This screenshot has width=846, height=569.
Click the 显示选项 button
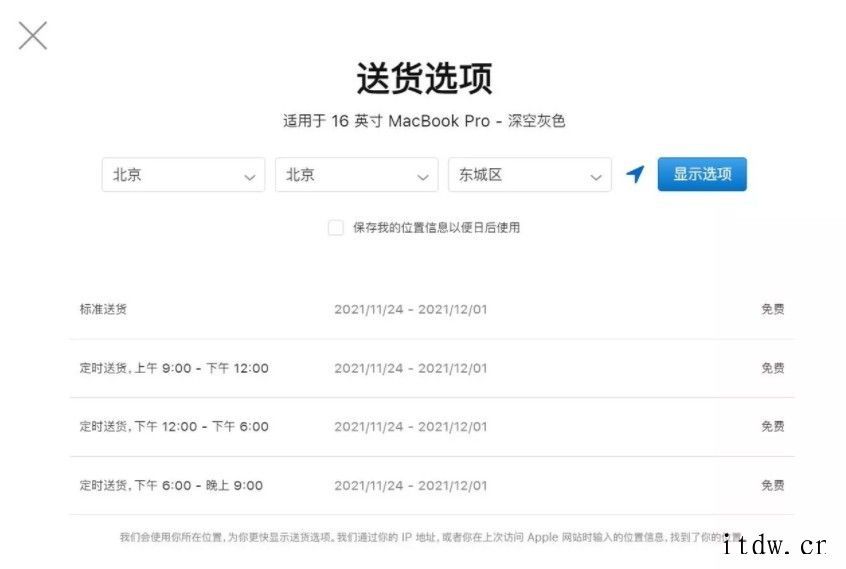(x=702, y=174)
